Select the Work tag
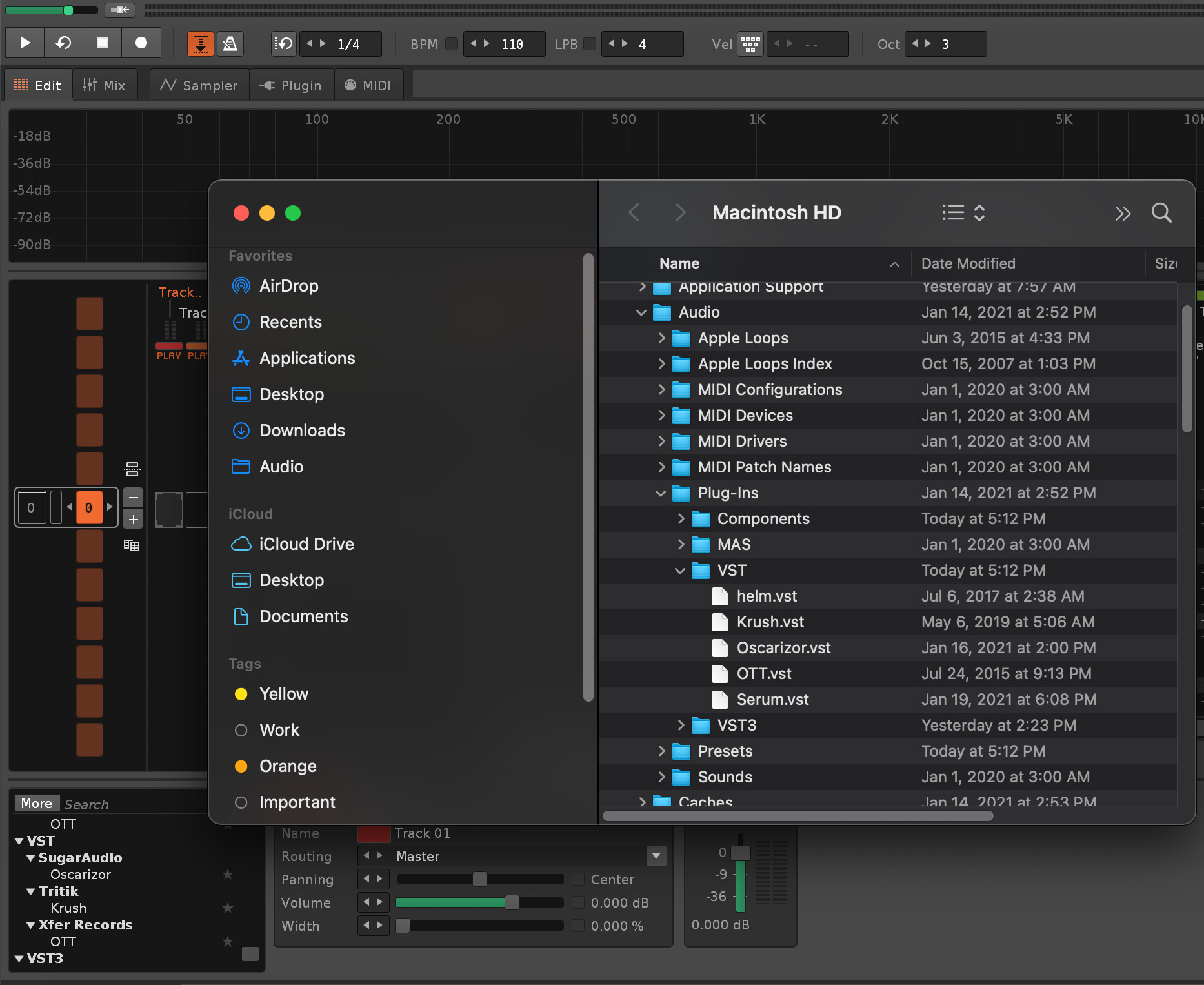 pyautogui.click(x=279, y=730)
